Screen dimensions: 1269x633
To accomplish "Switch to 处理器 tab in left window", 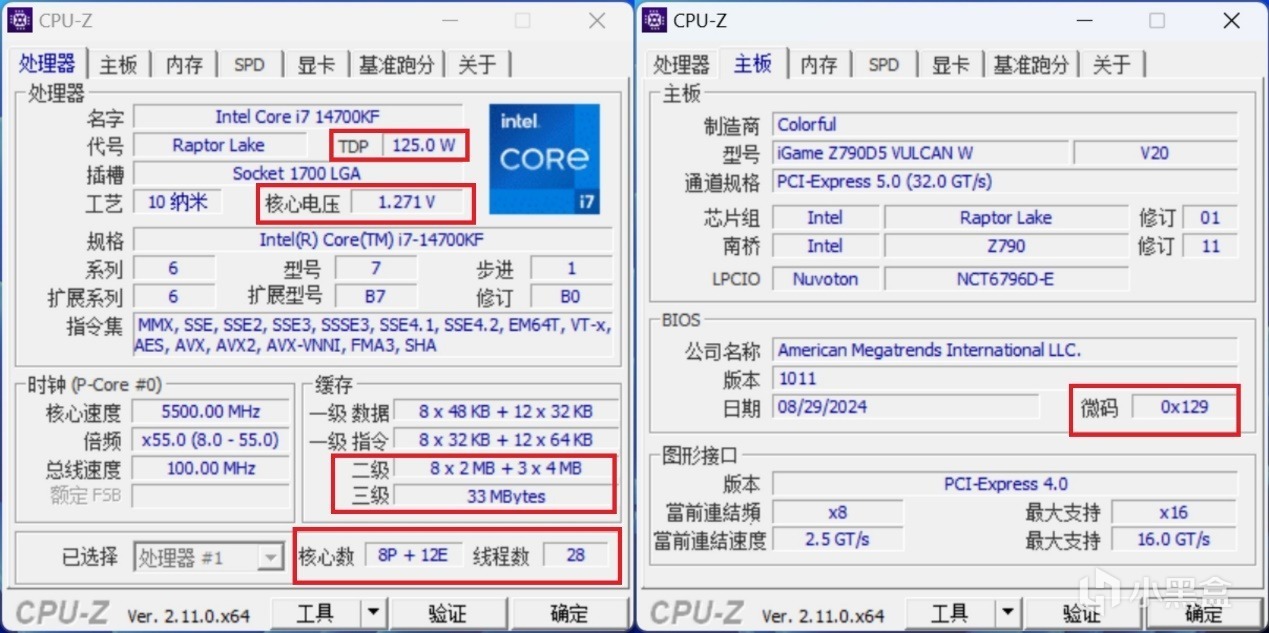I will pos(47,63).
